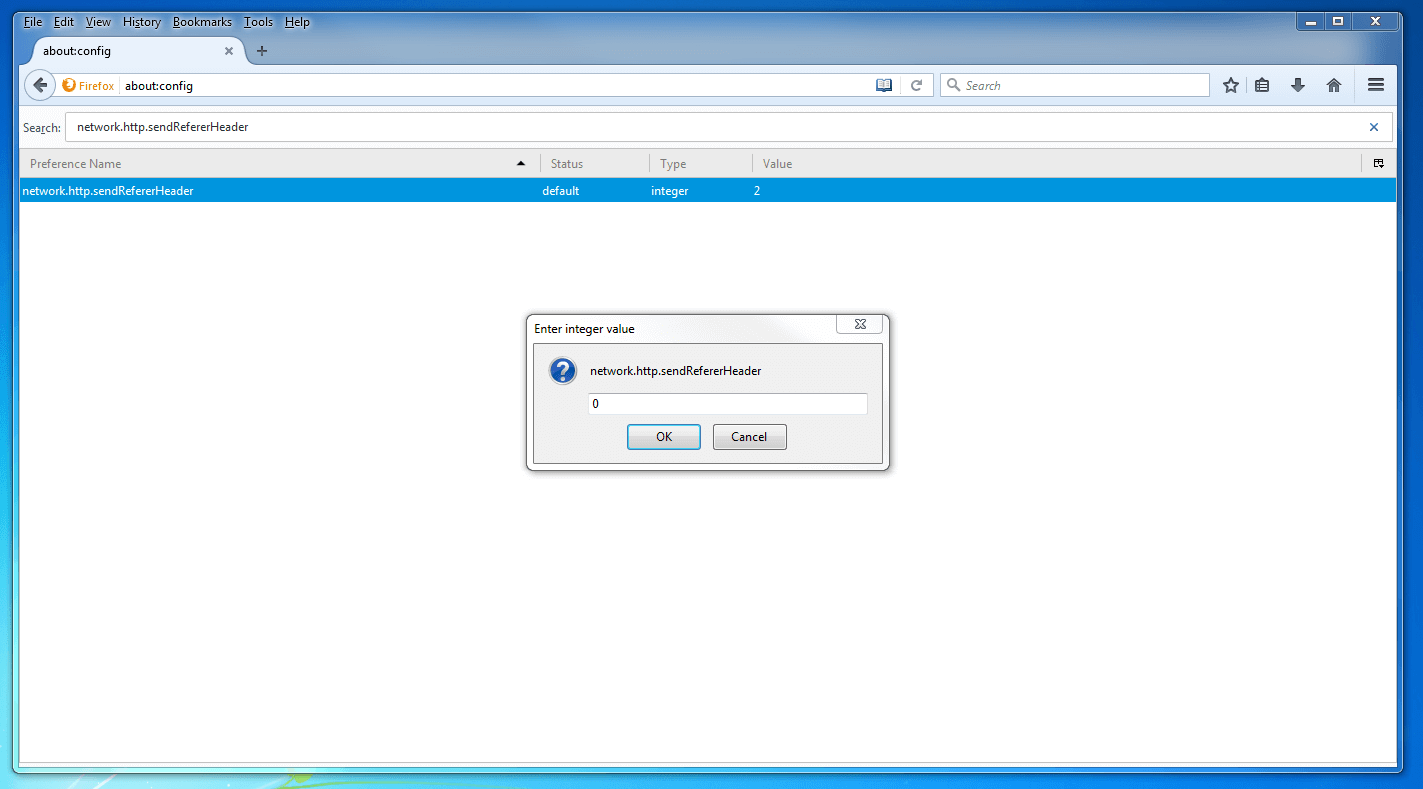Show bookmarks list icon in toolbar
This screenshot has height=789, width=1423.
(x=1262, y=86)
